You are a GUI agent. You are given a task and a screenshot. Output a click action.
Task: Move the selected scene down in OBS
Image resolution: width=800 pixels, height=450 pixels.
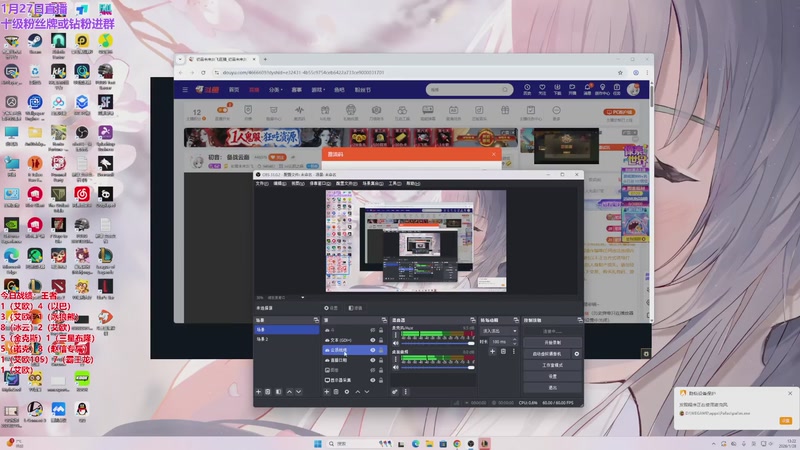(299, 392)
